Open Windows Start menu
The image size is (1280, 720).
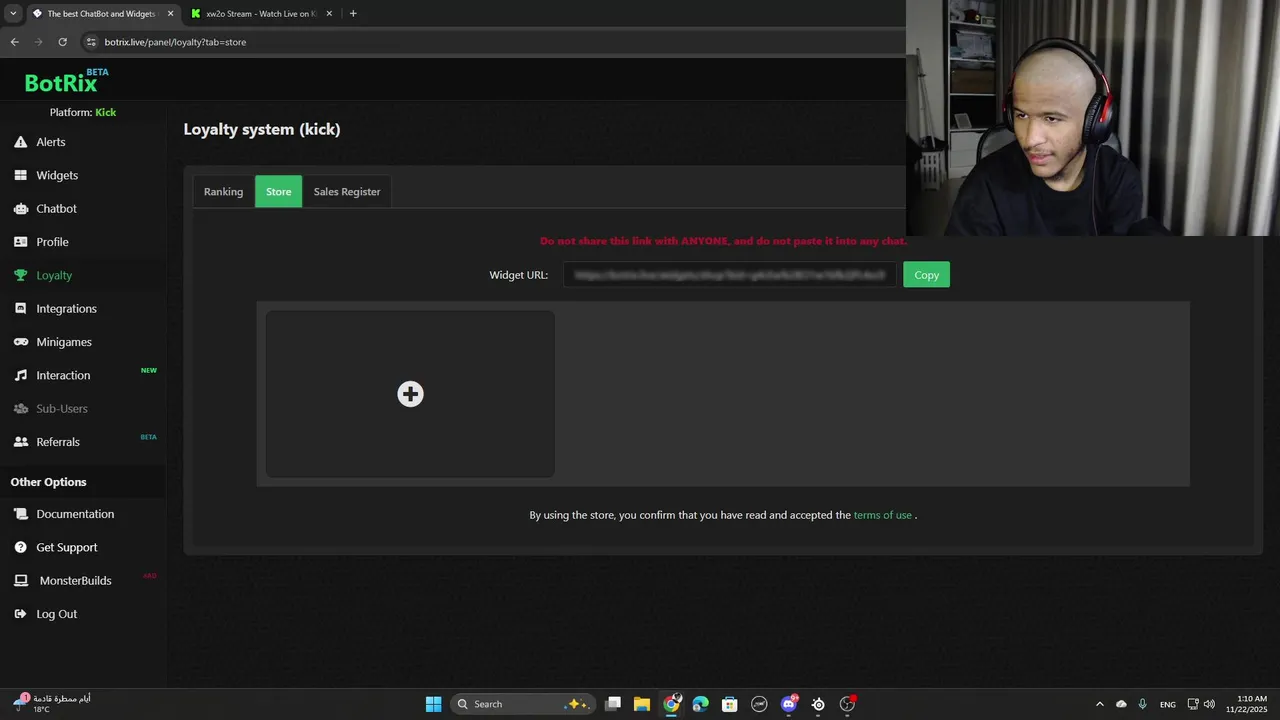point(433,704)
